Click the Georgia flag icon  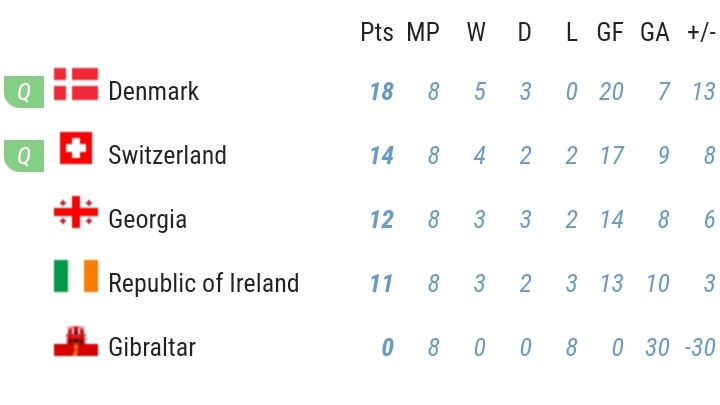pyautogui.click(x=76, y=212)
